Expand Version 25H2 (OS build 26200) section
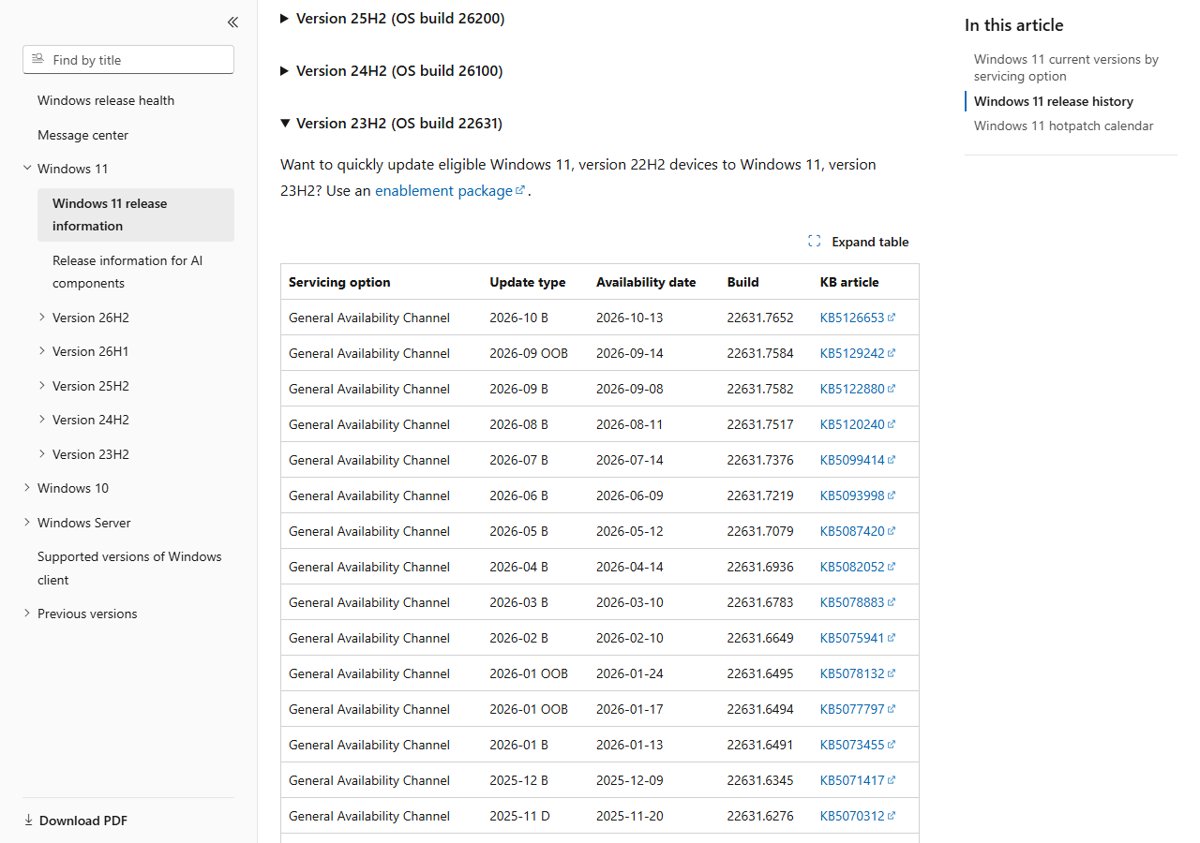 (x=393, y=18)
